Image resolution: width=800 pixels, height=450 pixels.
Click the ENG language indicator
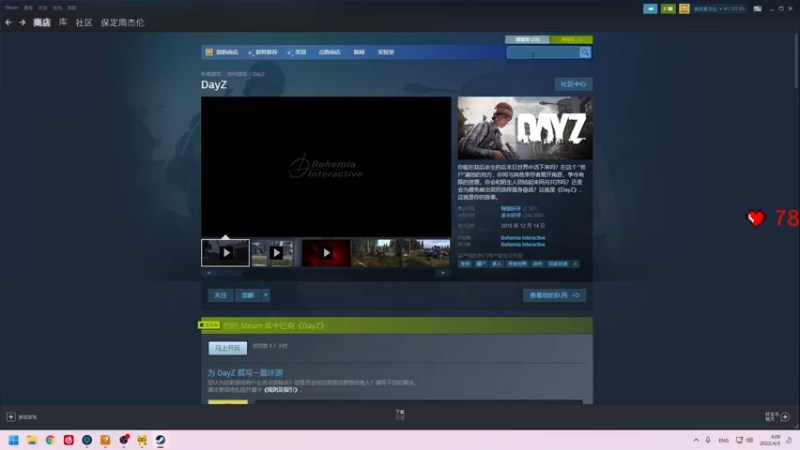[x=723, y=440]
